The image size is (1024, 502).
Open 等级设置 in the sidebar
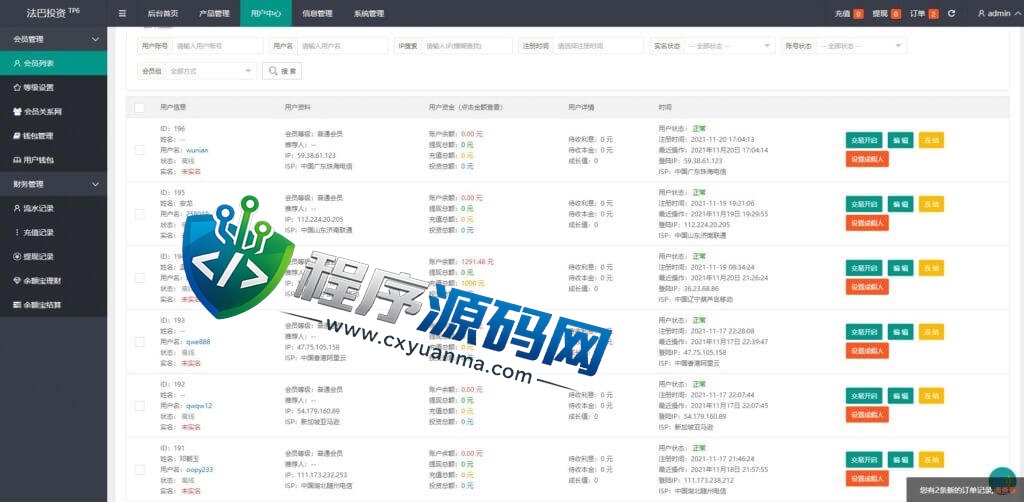click(x=54, y=87)
